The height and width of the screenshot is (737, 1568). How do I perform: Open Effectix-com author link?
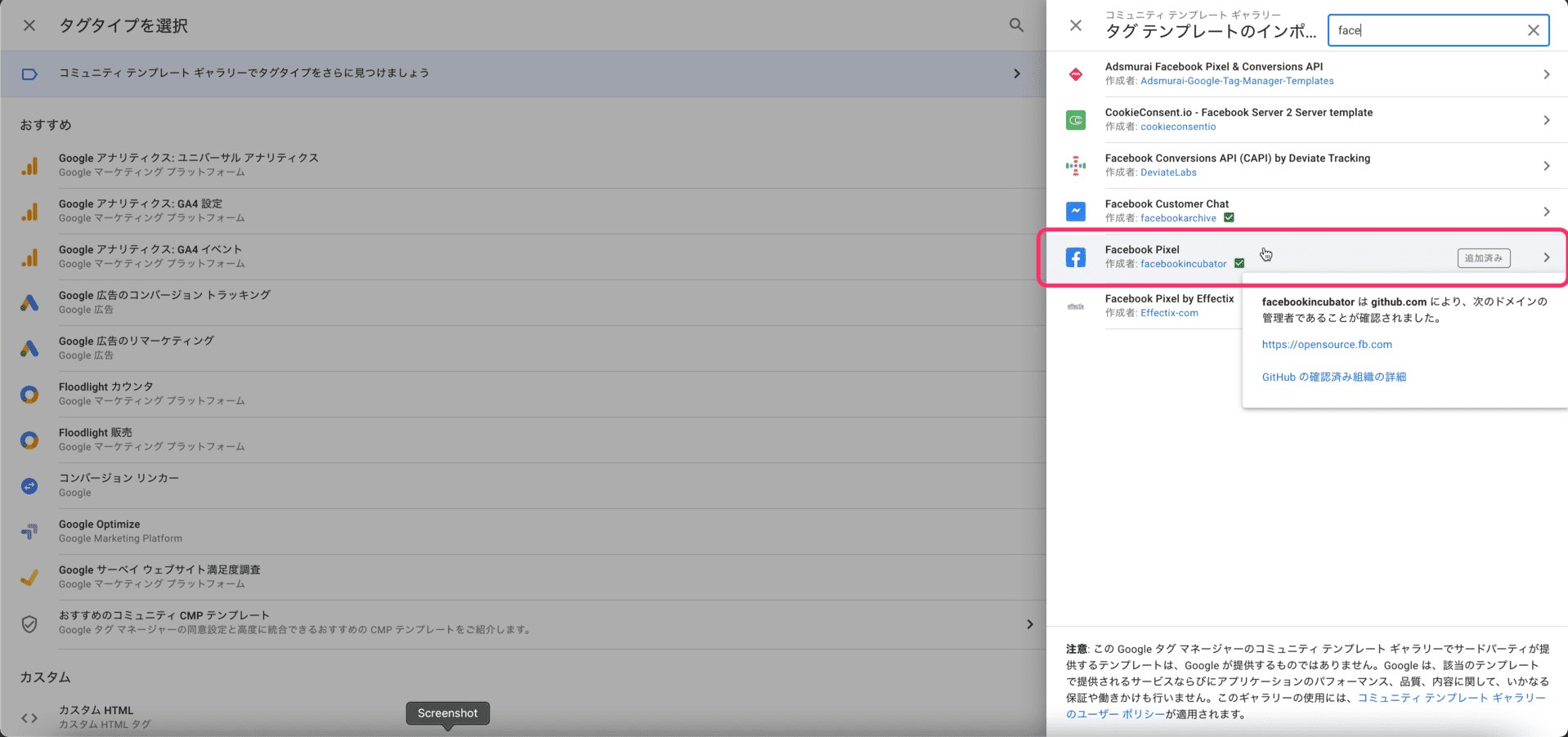pos(1169,313)
